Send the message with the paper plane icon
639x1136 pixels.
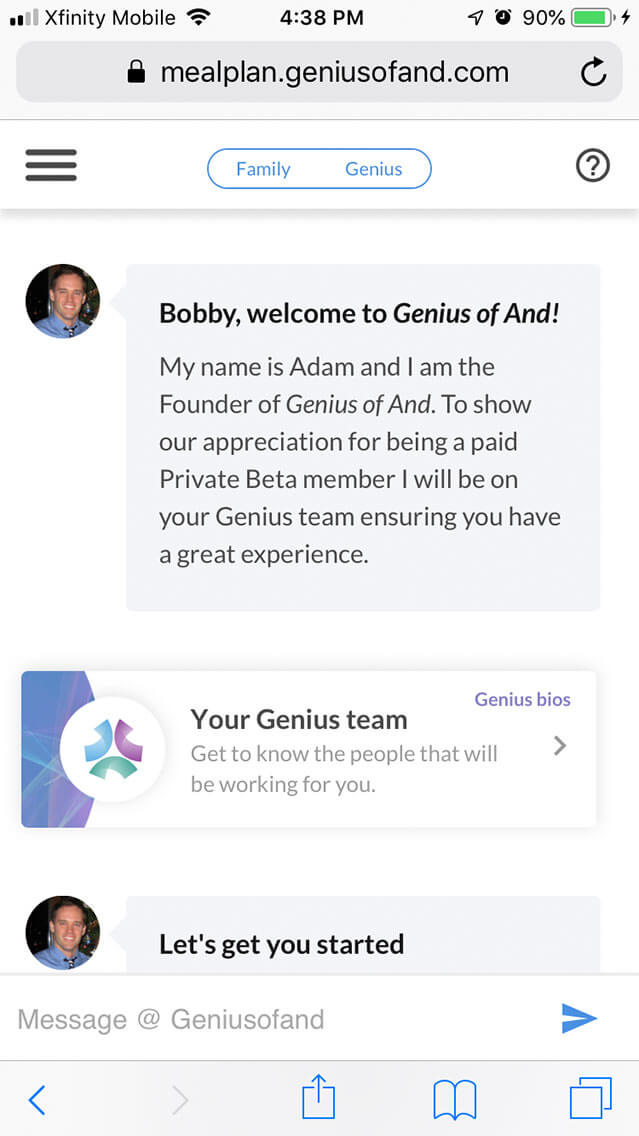click(579, 1018)
